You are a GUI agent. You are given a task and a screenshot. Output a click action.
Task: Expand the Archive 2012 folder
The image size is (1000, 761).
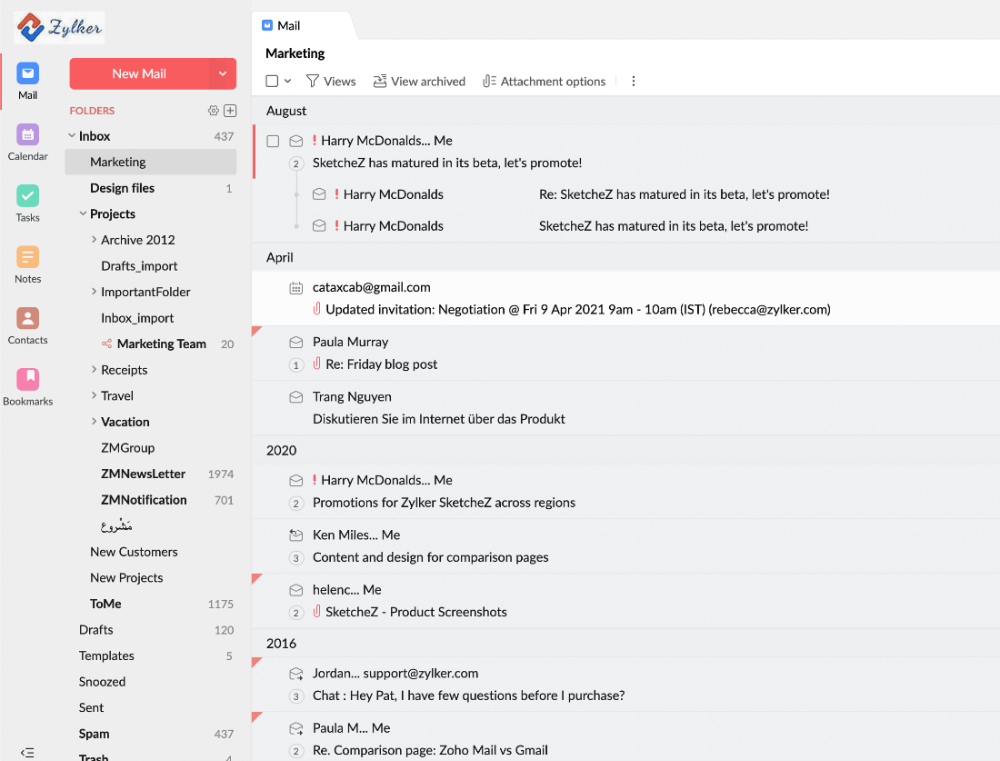pos(94,240)
